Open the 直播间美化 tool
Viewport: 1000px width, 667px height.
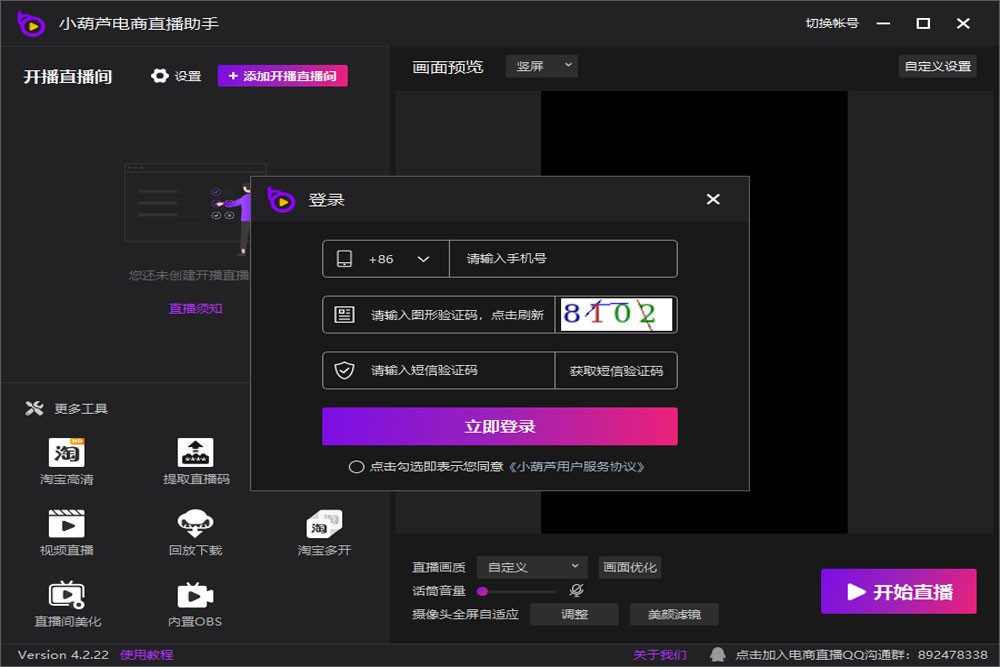[x=67, y=605]
